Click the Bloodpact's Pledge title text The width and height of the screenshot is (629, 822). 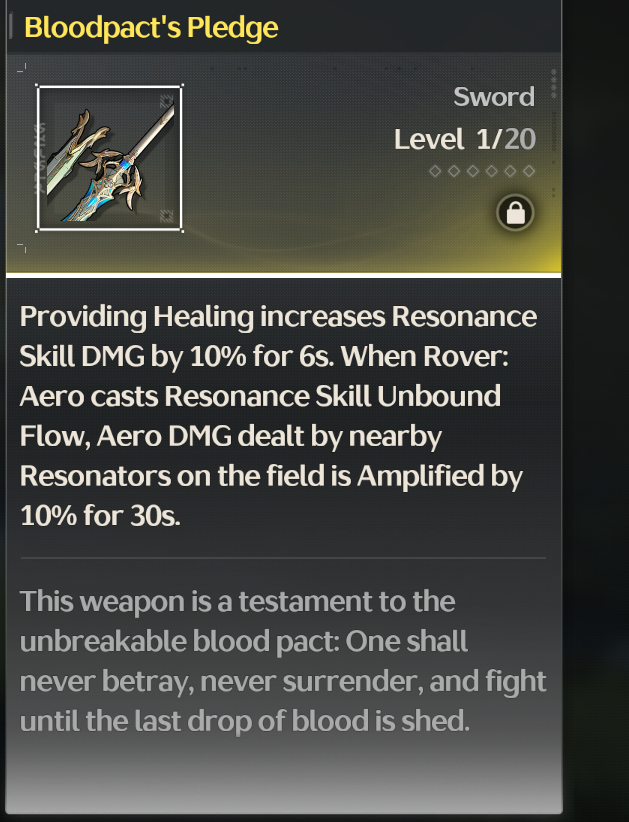point(151,28)
